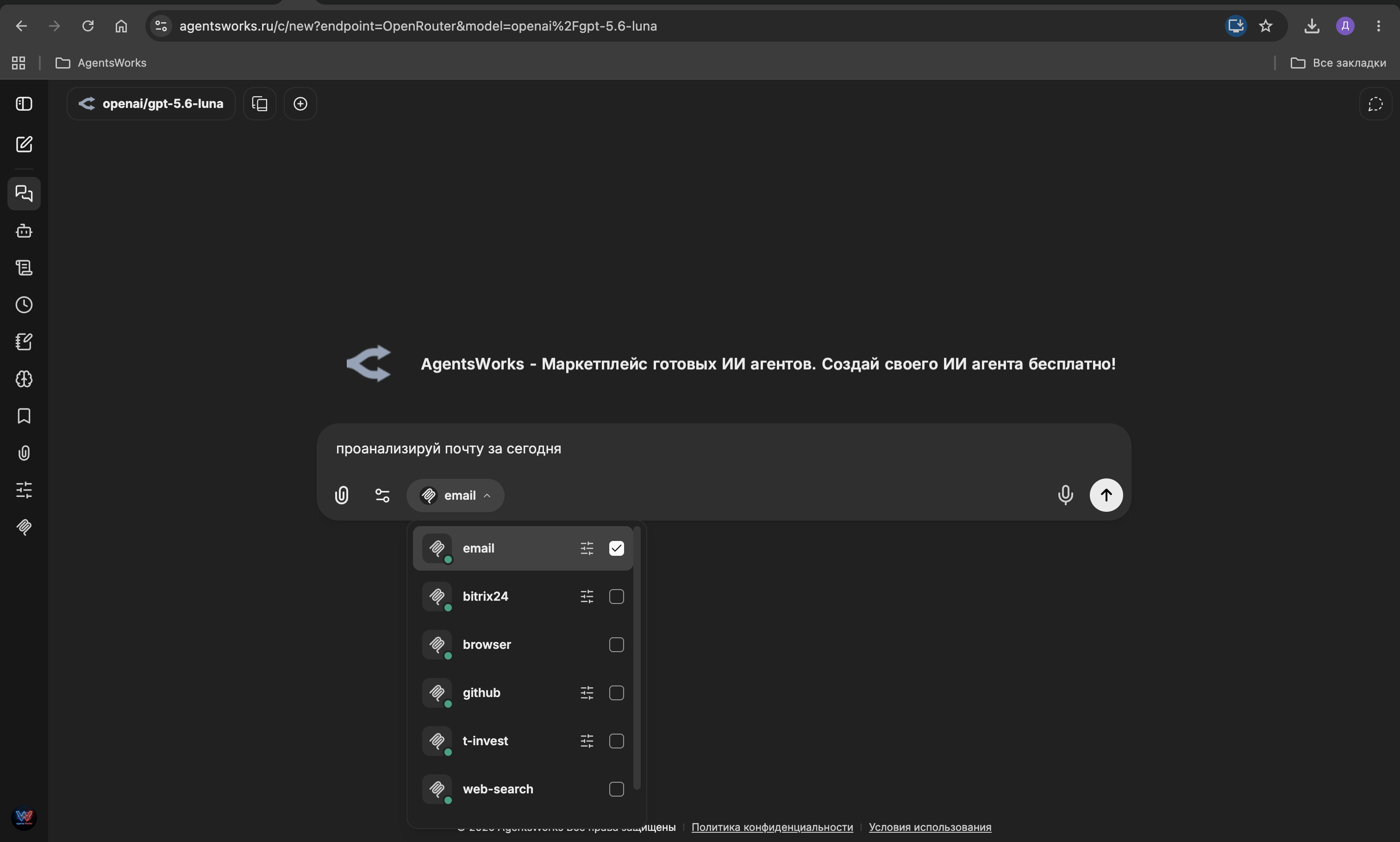1400x842 pixels.
Task: Select the github entry in the server list
Action: (523, 693)
